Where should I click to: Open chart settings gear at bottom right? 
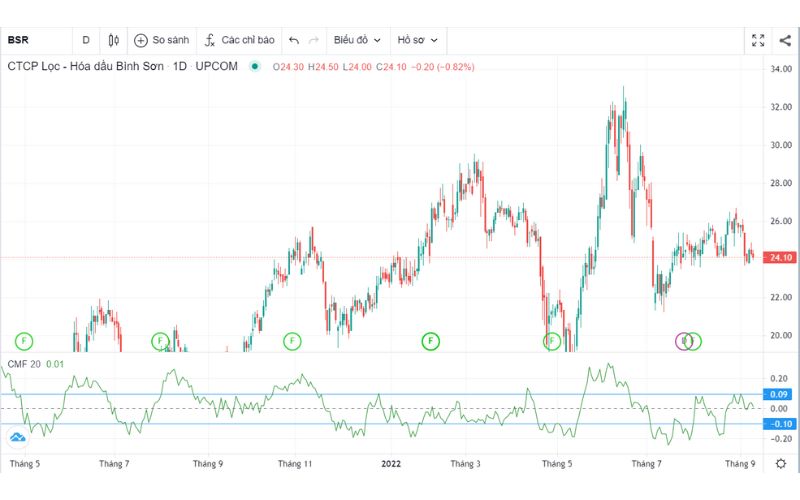tap(780, 464)
